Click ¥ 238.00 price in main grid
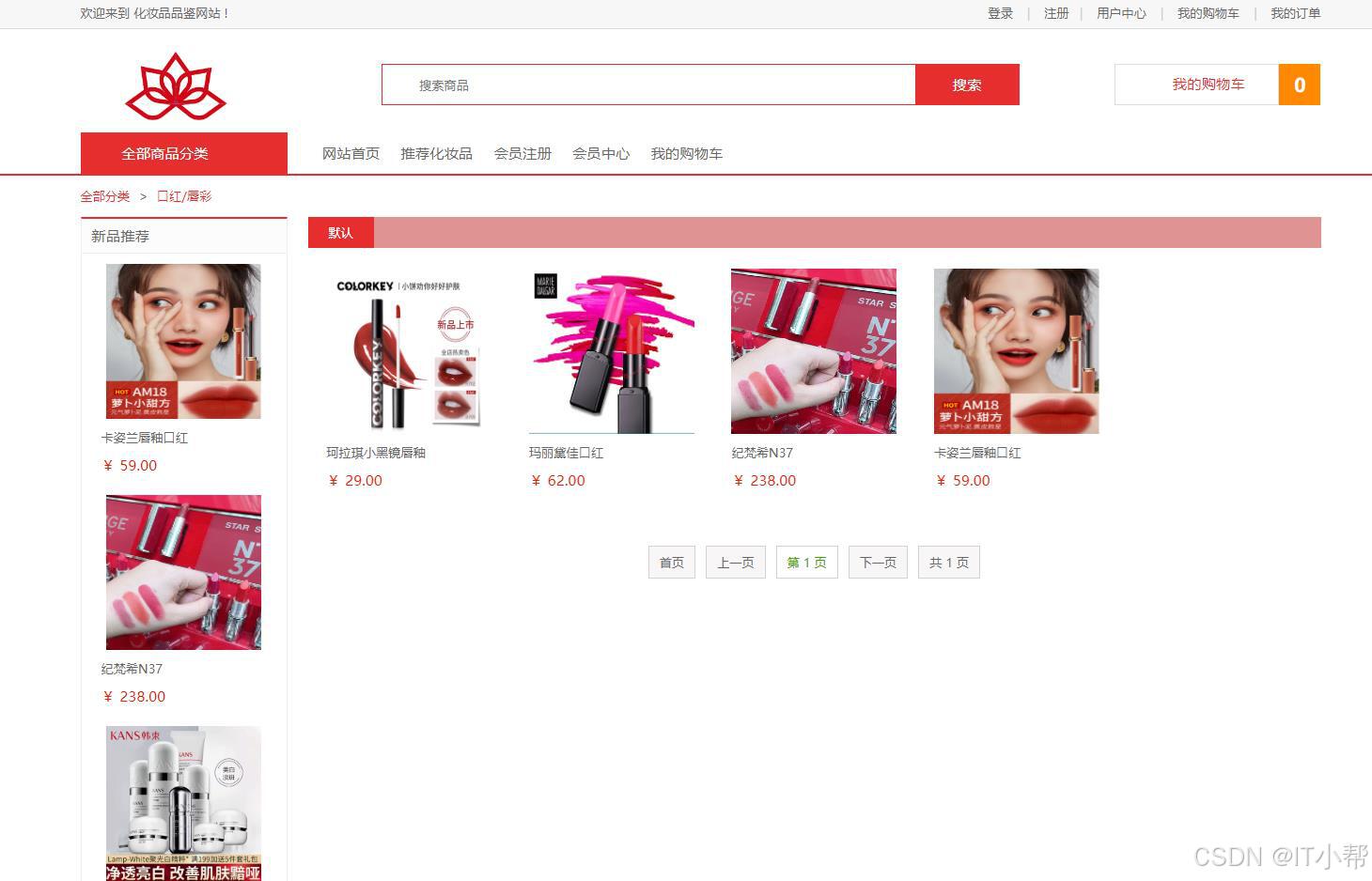This screenshot has height=881, width=1372. tap(765, 480)
